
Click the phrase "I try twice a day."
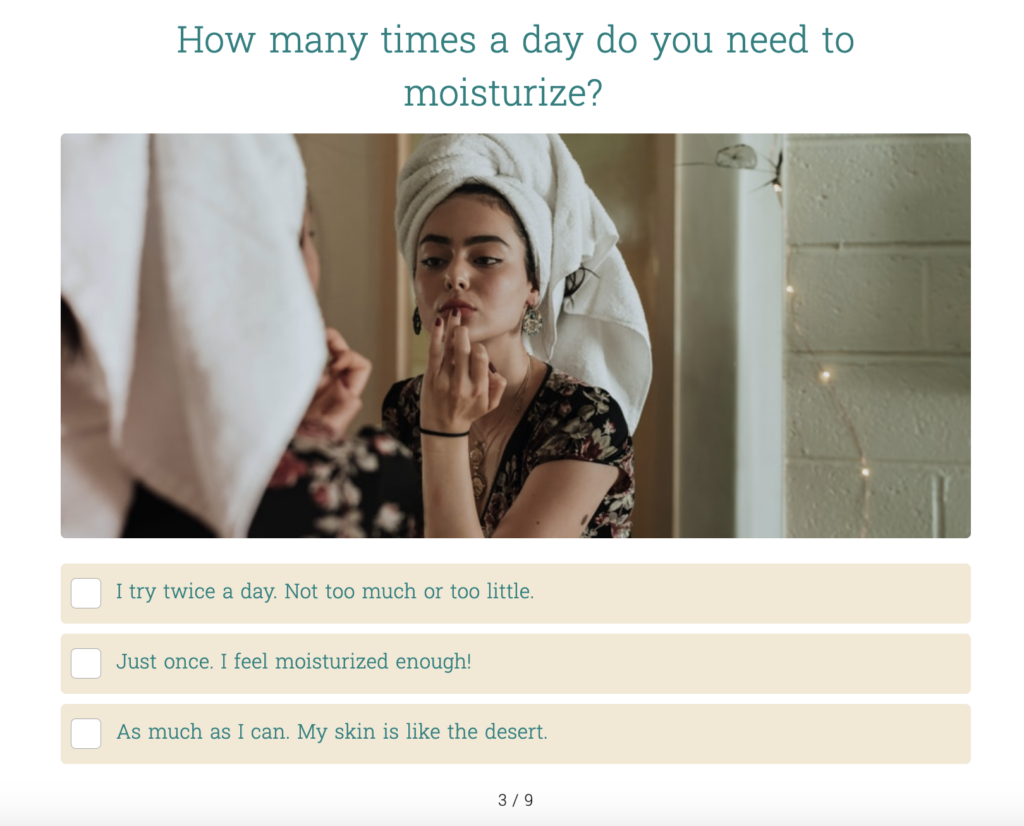197,592
